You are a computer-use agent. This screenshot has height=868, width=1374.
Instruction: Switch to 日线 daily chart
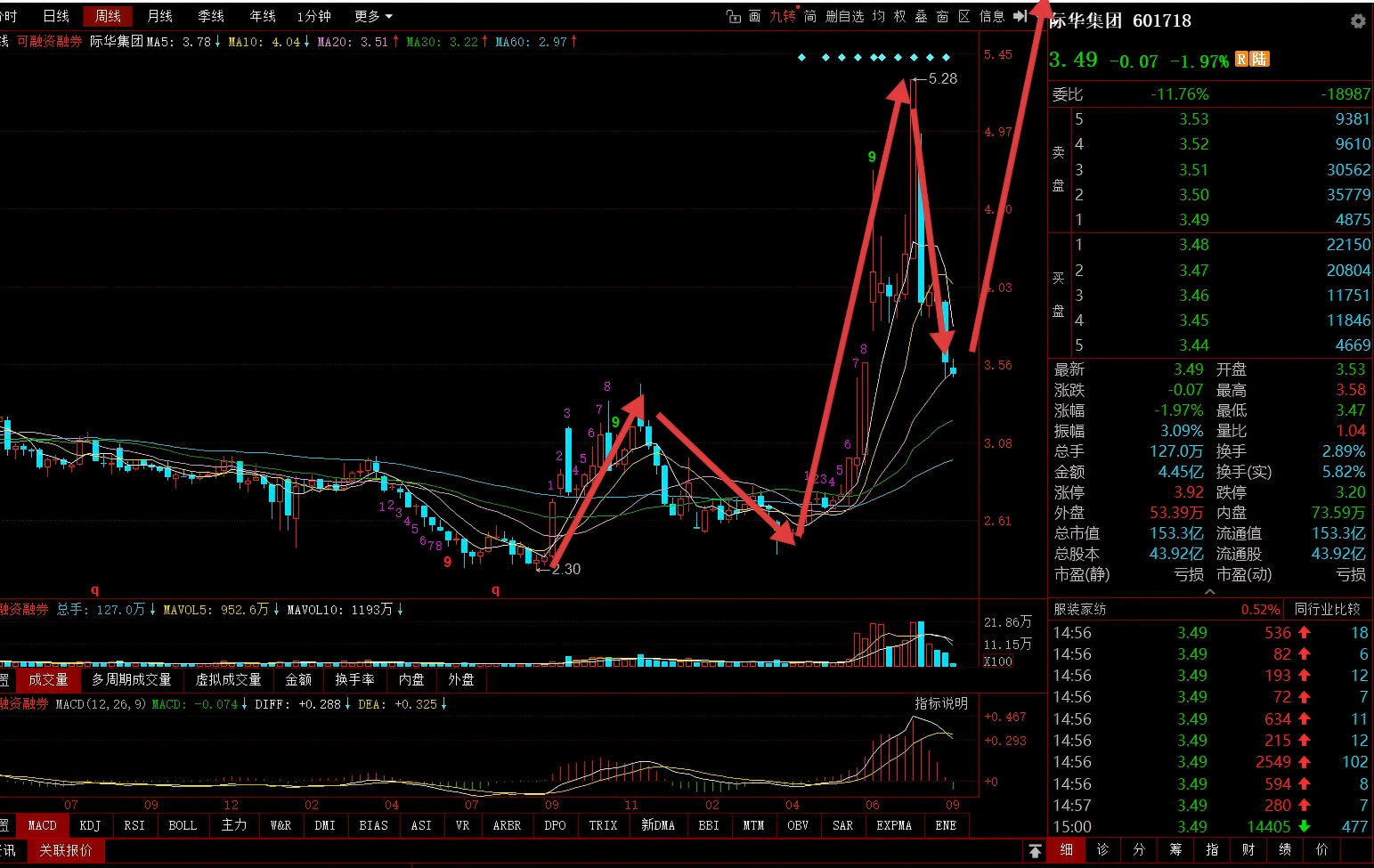pos(56,16)
